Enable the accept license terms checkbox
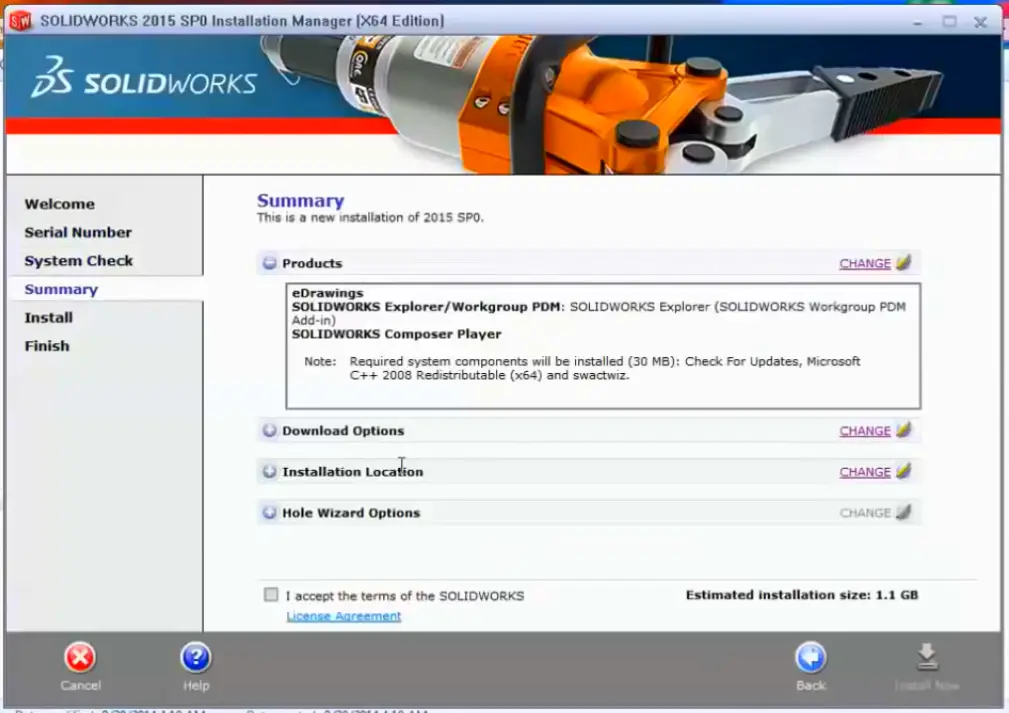The height and width of the screenshot is (713, 1009). (270, 594)
